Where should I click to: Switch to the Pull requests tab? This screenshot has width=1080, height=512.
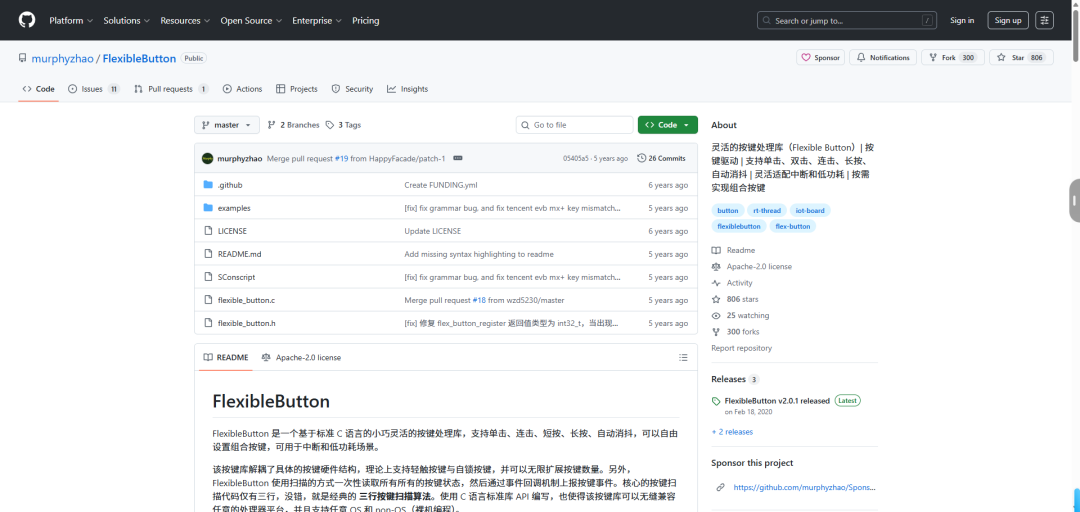(172, 89)
